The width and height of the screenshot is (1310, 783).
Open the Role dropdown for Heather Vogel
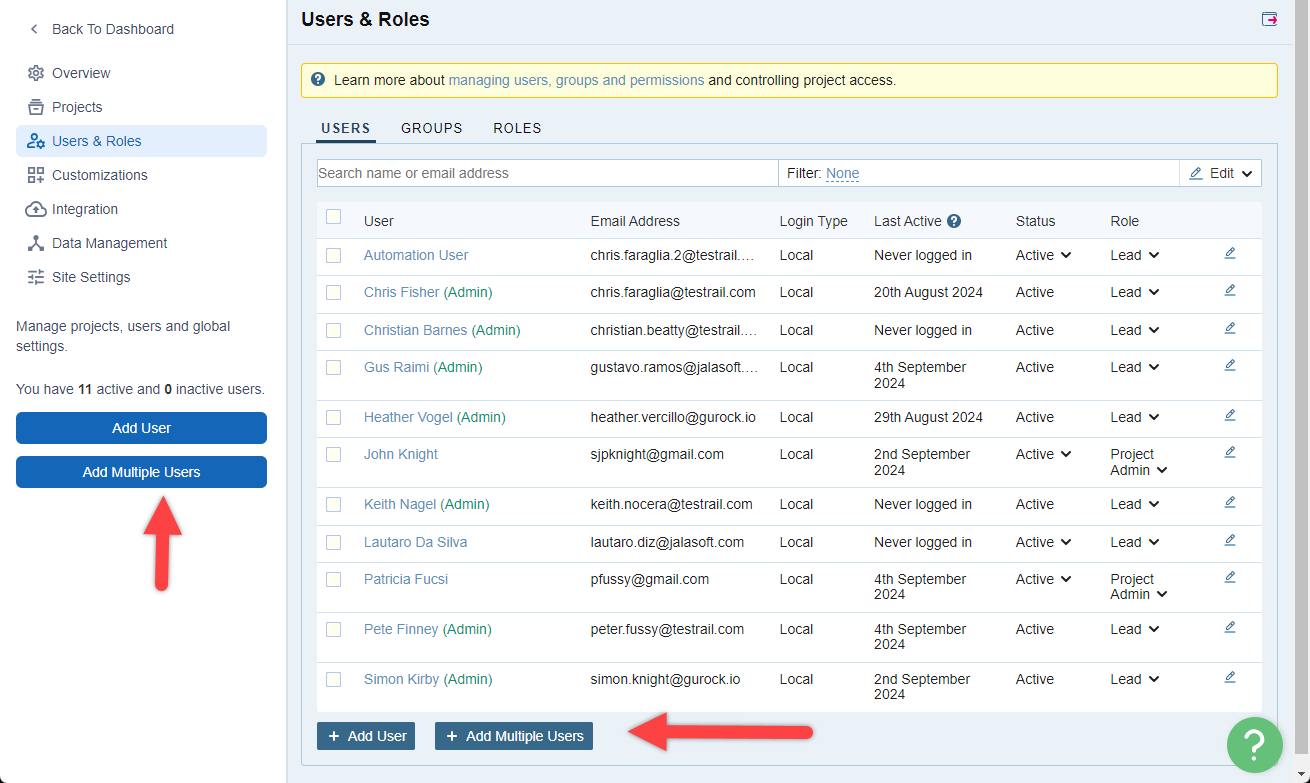(x=1134, y=417)
